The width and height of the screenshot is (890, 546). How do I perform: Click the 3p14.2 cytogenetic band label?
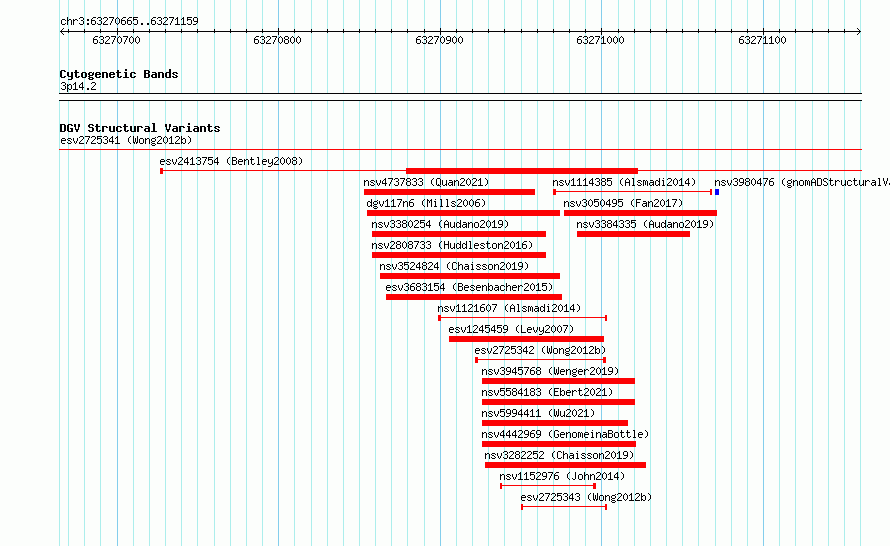click(x=78, y=86)
